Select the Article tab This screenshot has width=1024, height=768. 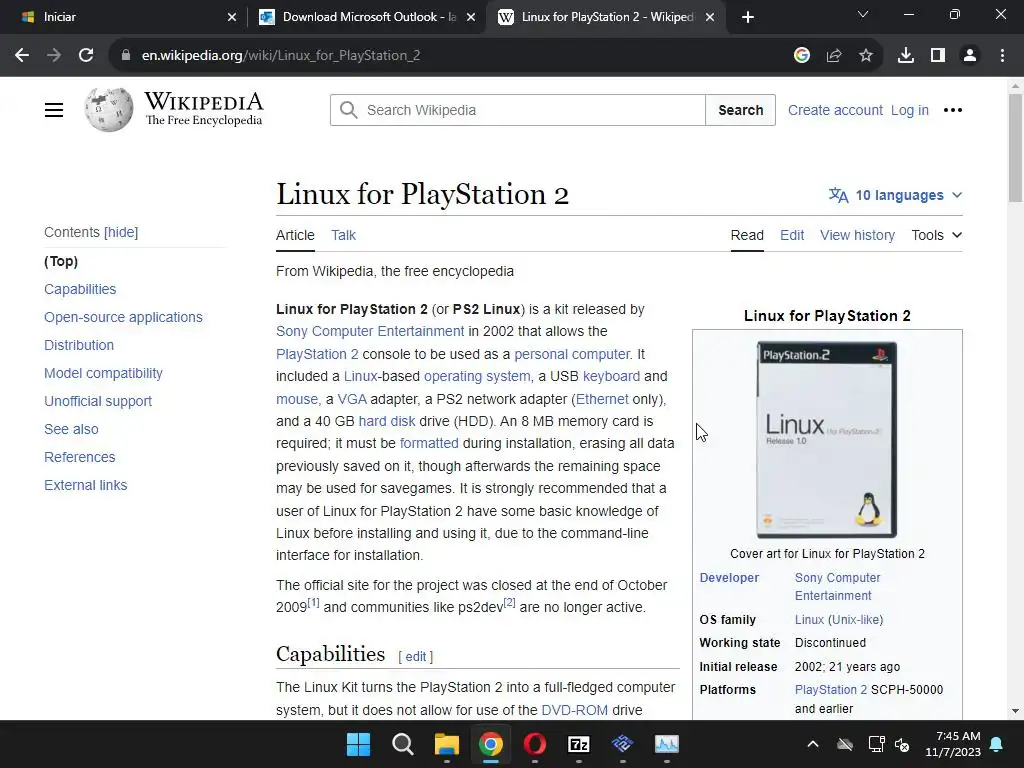[295, 235]
